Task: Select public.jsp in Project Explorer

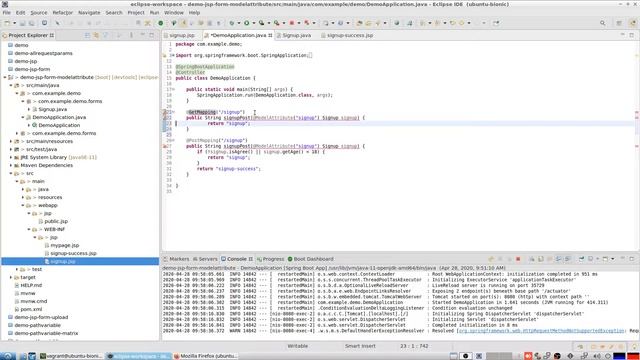Action: tap(56, 221)
